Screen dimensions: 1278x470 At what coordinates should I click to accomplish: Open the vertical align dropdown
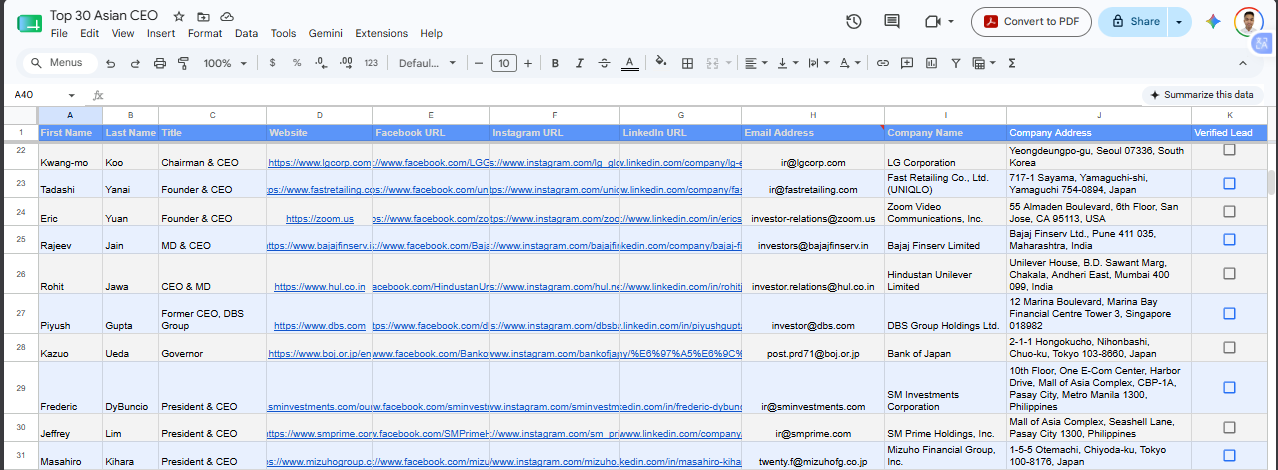click(787, 63)
